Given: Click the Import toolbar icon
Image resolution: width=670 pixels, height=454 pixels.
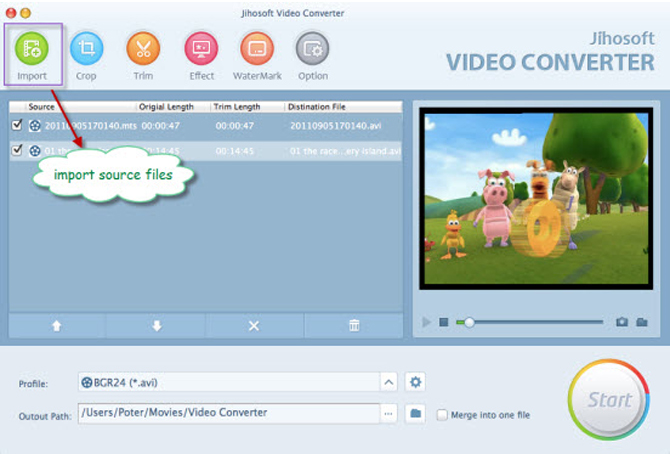Looking at the screenshot, I should pos(32,48).
